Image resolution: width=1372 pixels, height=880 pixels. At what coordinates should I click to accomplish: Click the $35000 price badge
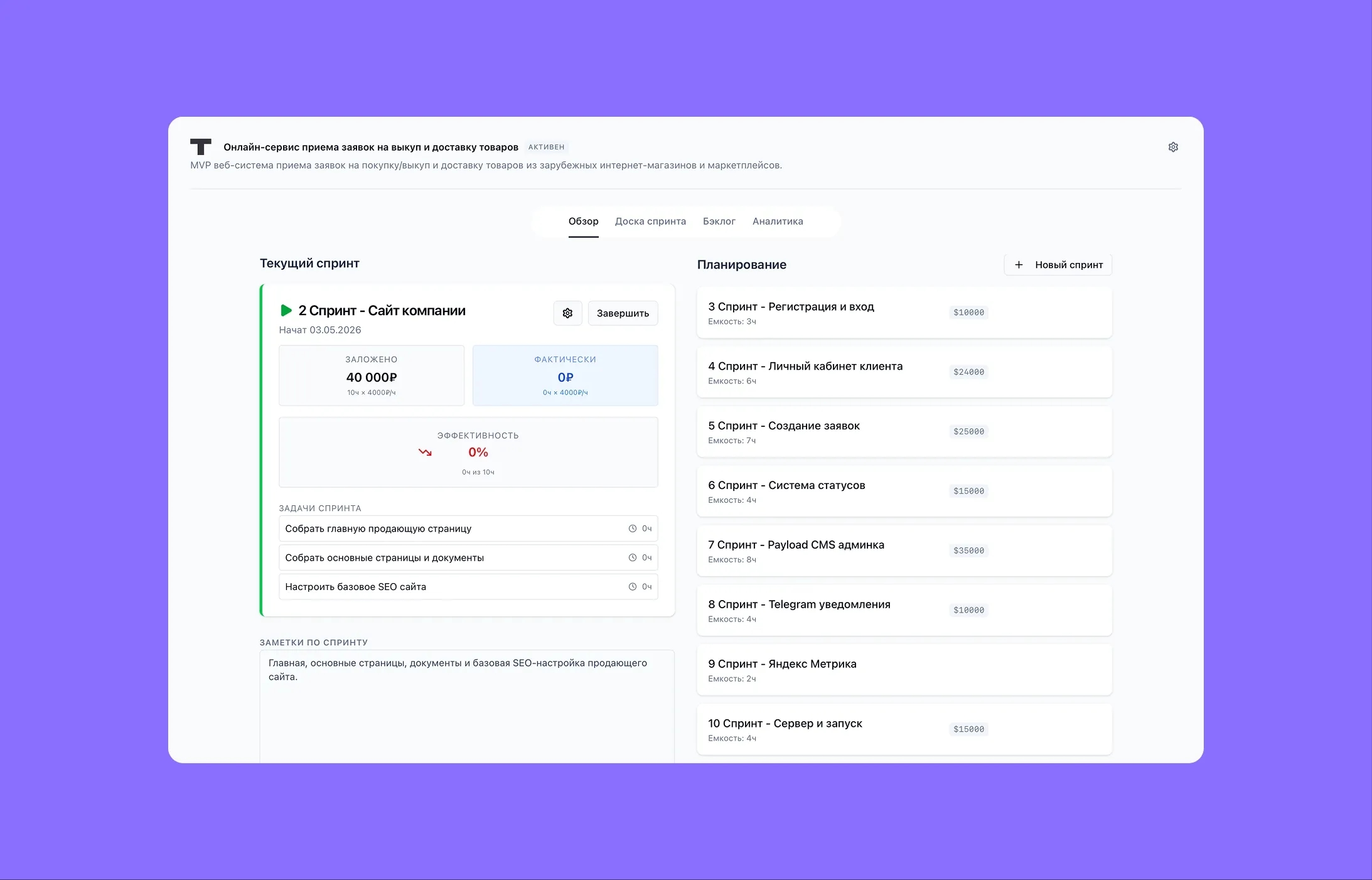(x=968, y=551)
